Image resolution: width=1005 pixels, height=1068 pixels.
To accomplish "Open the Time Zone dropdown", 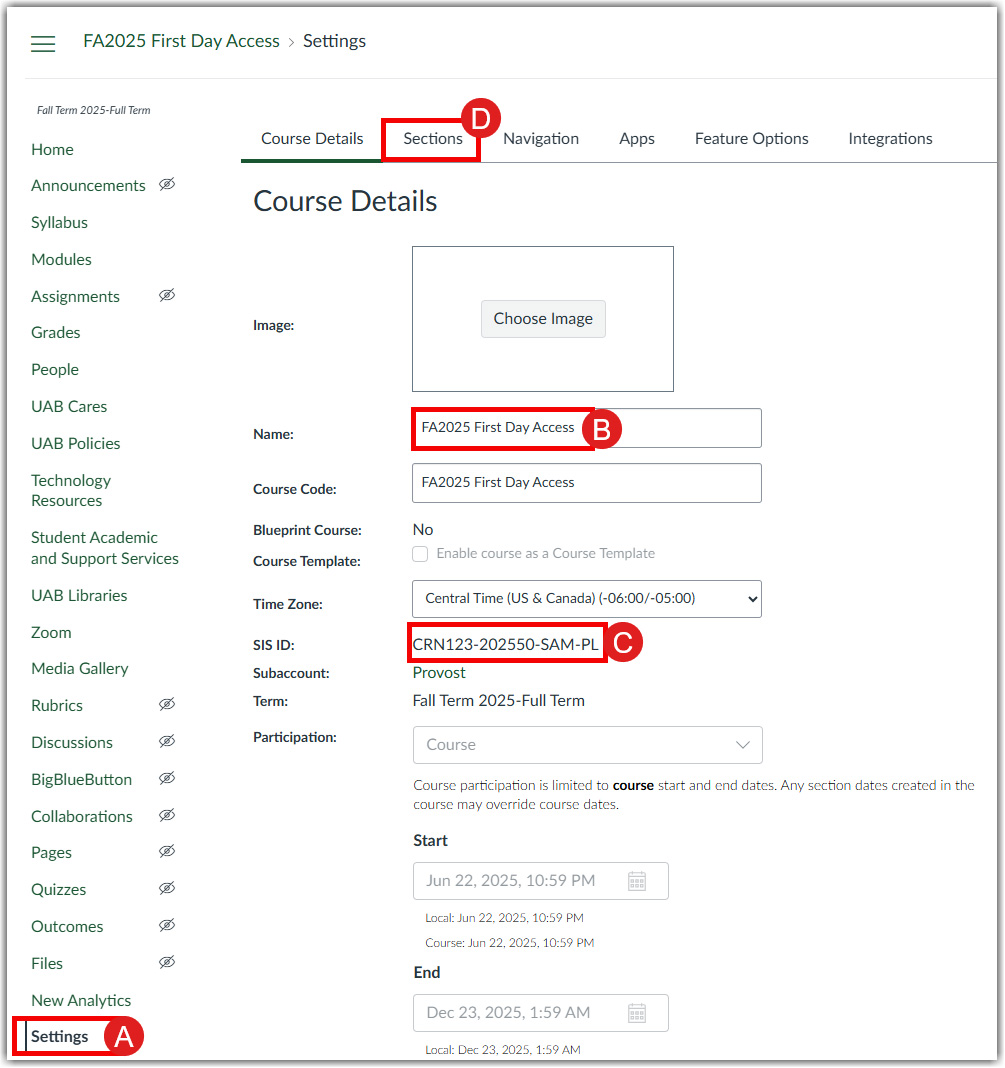I will (587, 596).
